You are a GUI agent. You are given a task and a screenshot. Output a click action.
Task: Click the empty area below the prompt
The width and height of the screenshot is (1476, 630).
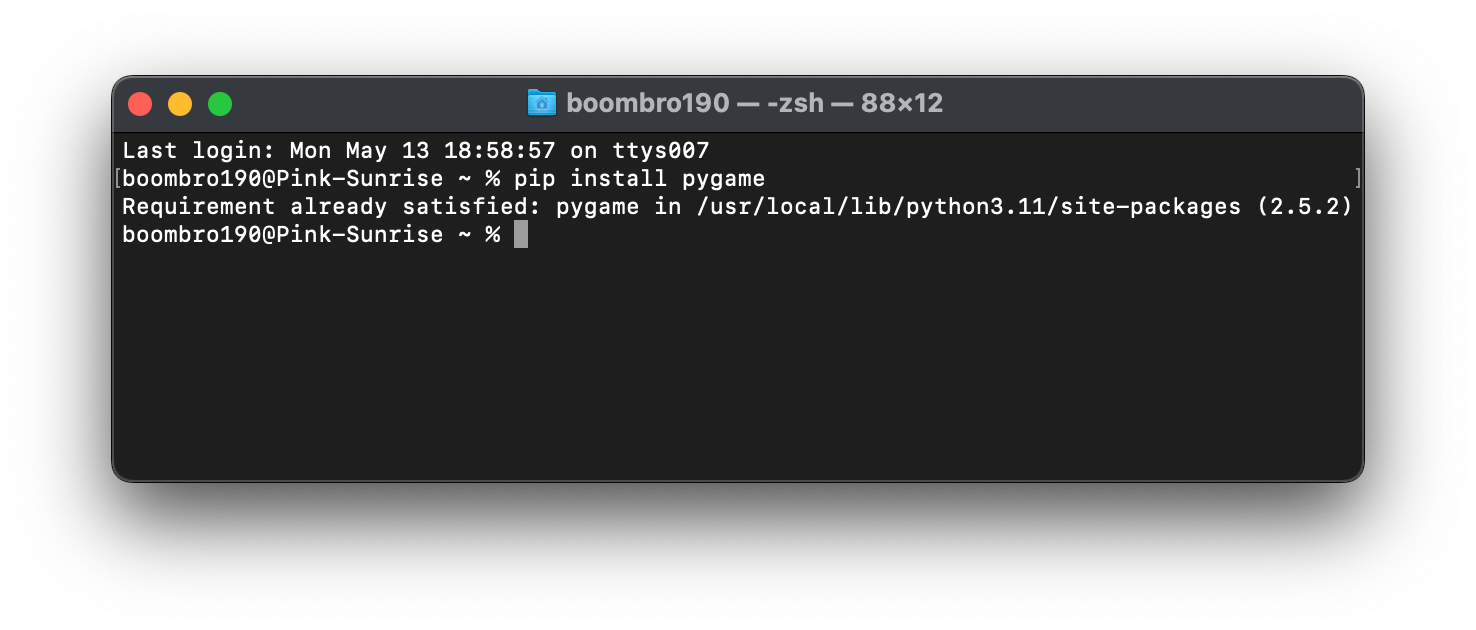pyautogui.click(x=737, y=370)
